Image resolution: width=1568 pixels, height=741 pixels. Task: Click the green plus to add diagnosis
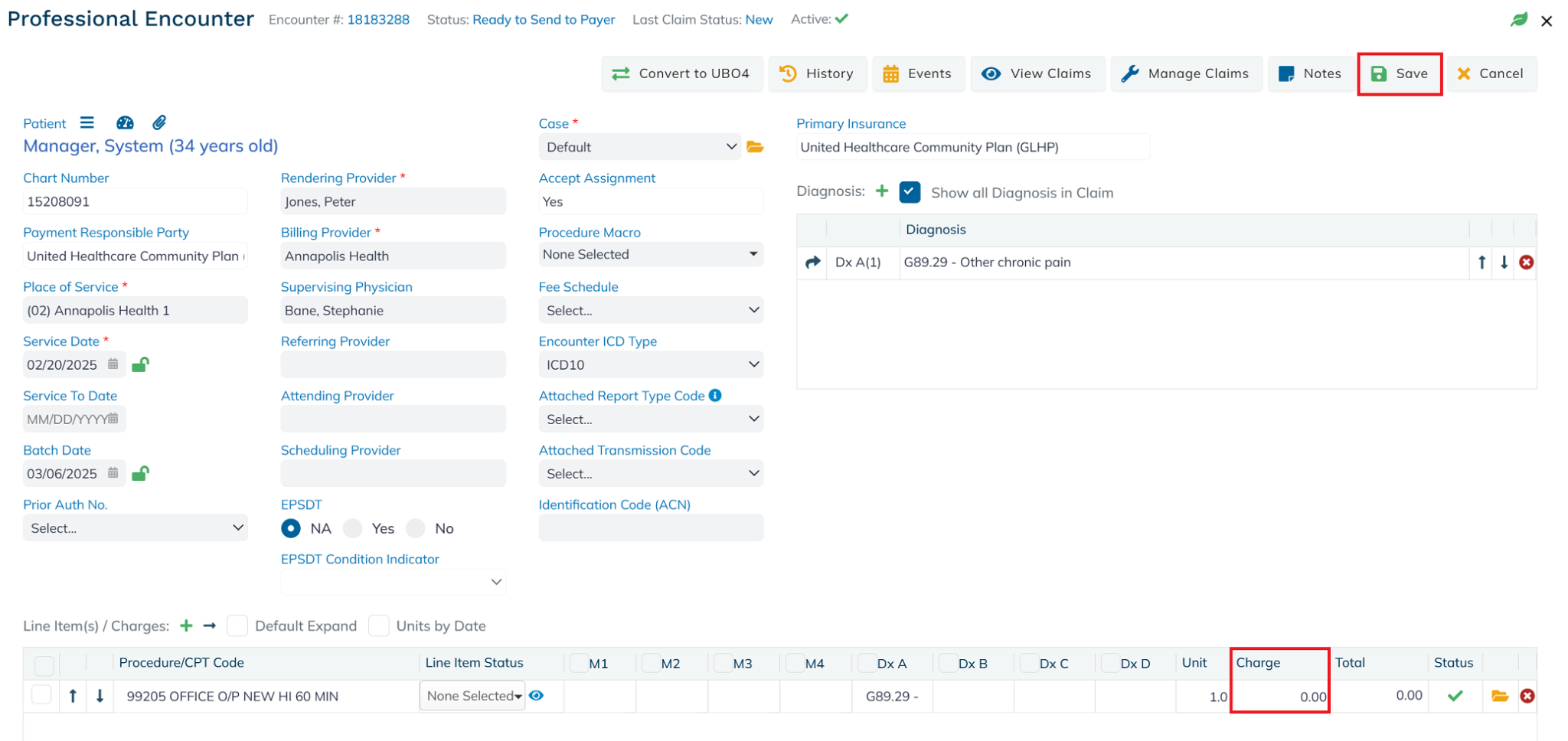click(x=882, y=191)
